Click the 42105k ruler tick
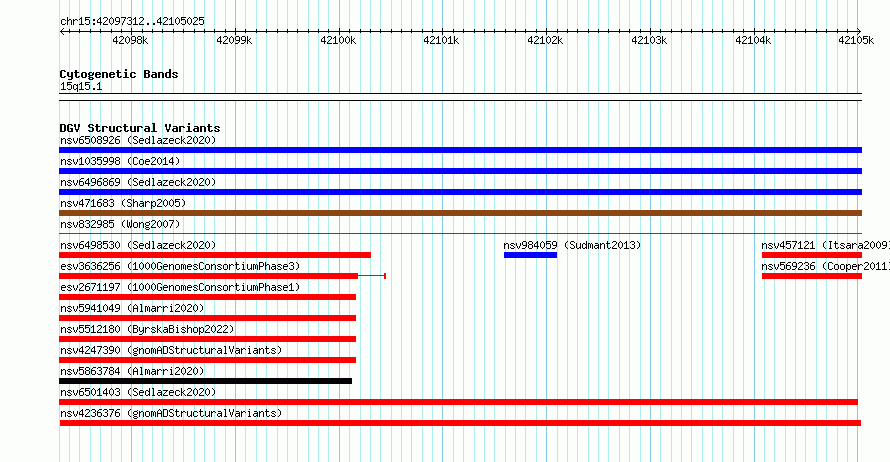Screen dimensions: 890x462 [856, 40]
